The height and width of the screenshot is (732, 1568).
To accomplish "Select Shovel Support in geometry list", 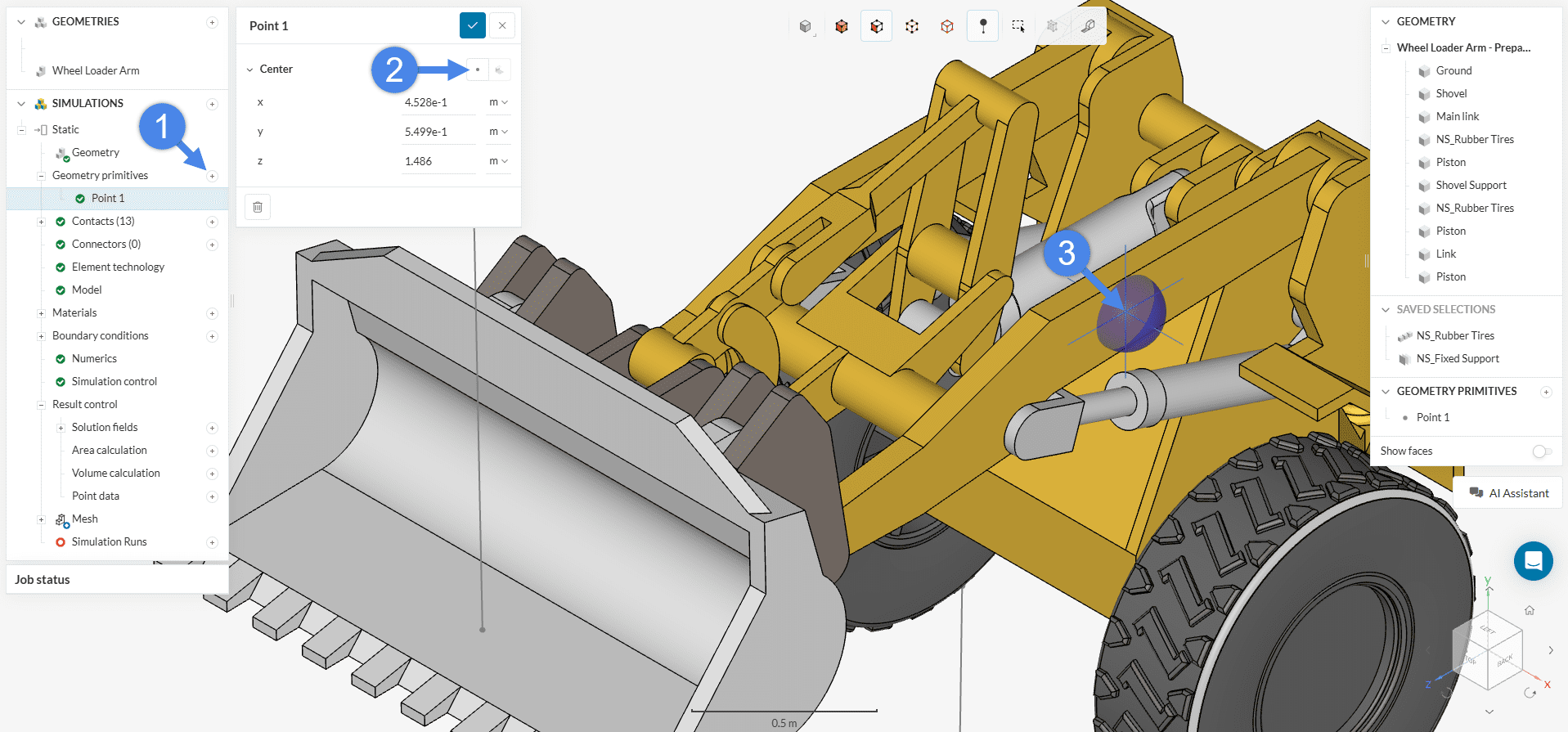I will [x=1471, y=186].
